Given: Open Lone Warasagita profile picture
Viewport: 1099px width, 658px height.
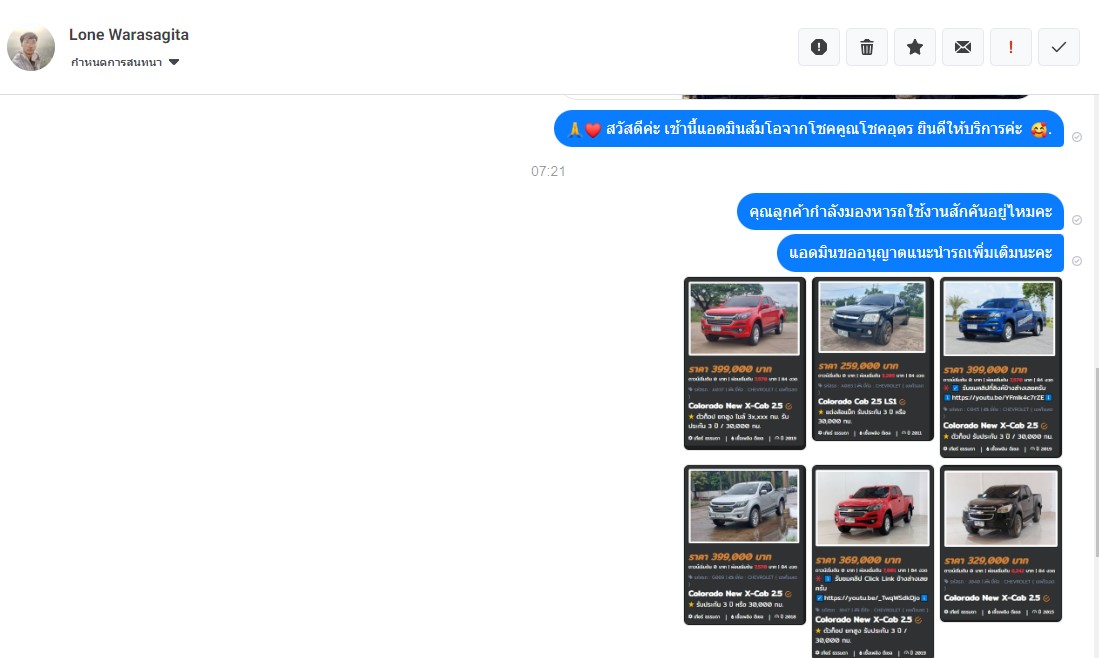Looking at the screenshot, I should tap(31, 47).
